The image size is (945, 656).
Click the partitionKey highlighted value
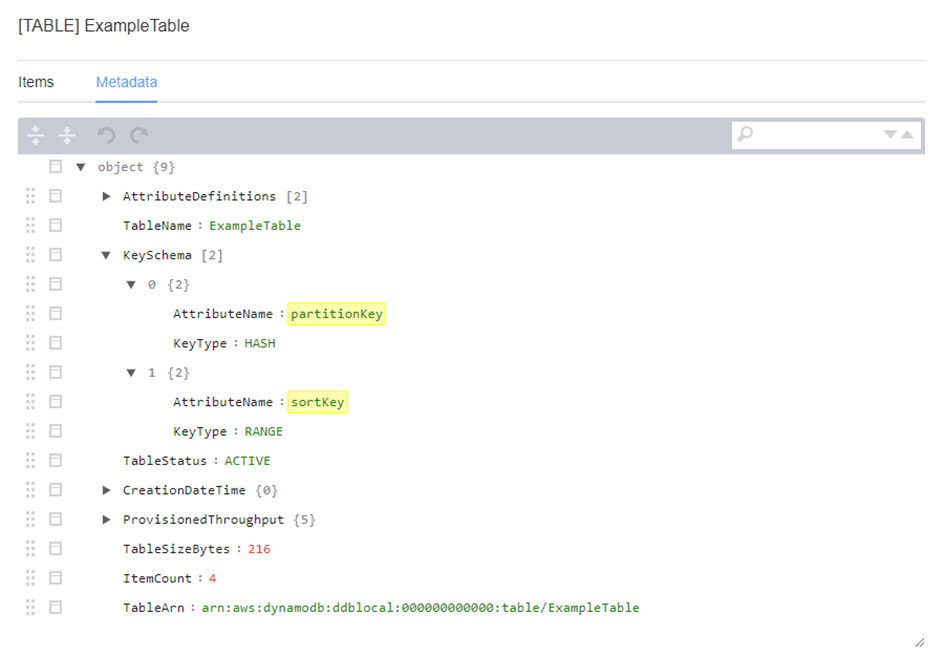tap(336, 314)
